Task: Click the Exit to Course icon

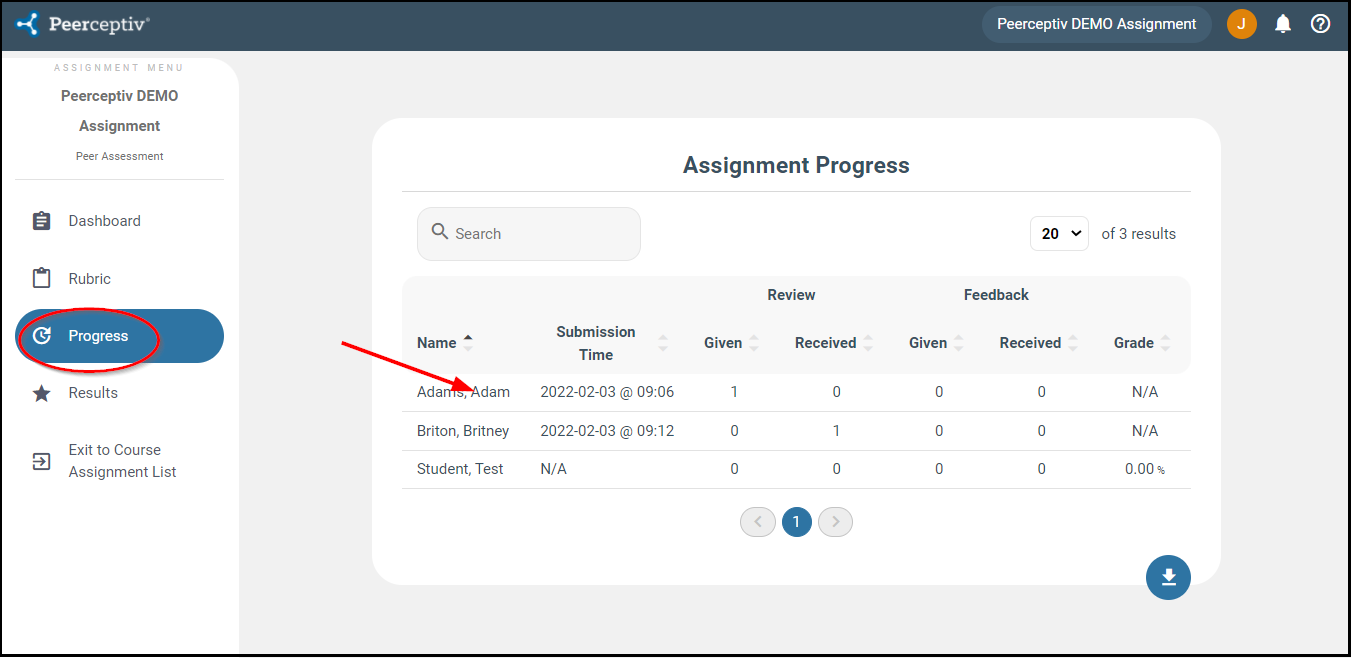Action: (x=41, y=461)
